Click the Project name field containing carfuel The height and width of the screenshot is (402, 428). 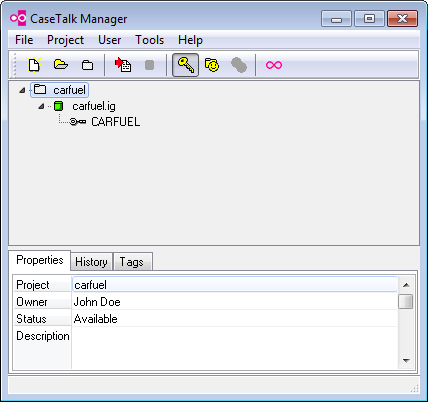pyautogui.click(x=234, y=285)
